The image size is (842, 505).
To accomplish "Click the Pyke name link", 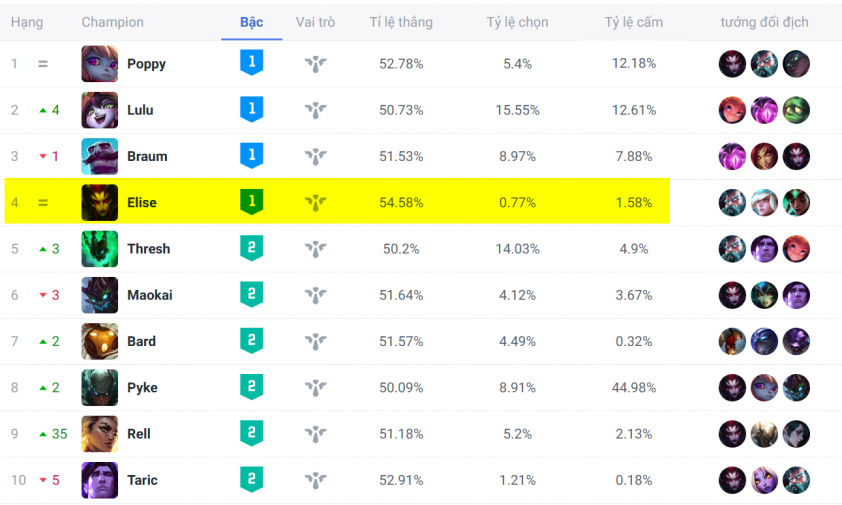I will [142, 387].
